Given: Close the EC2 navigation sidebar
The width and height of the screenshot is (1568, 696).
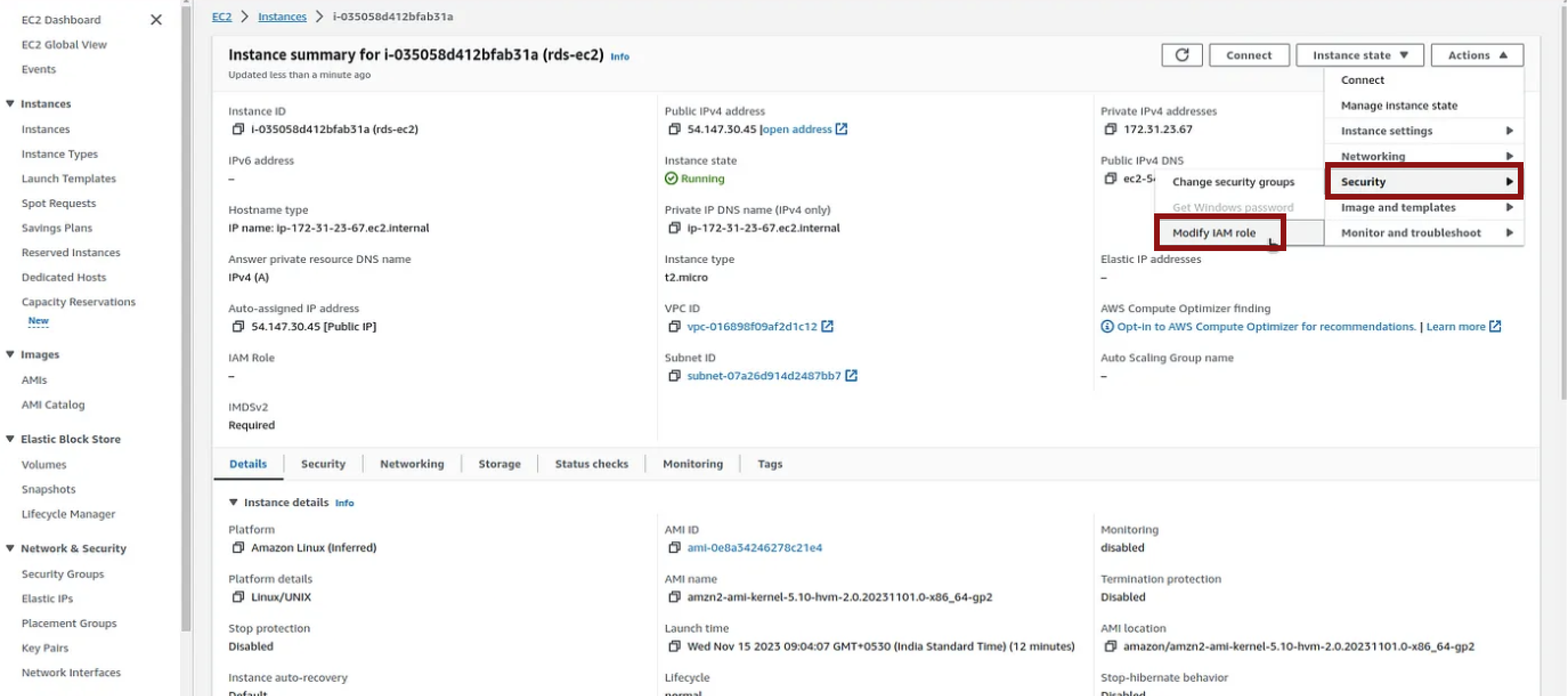Looking at the screenshot, I should [x=156, y=20].
